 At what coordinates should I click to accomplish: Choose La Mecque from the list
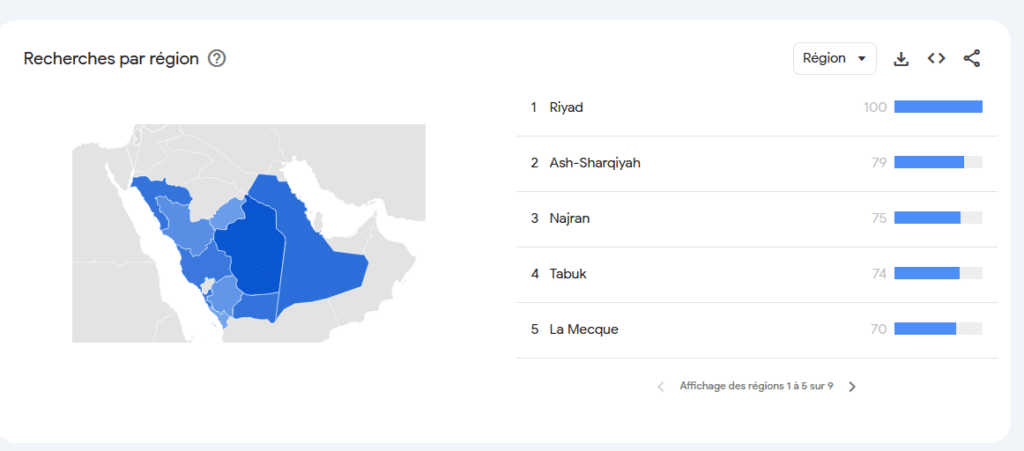pos(583,329)
